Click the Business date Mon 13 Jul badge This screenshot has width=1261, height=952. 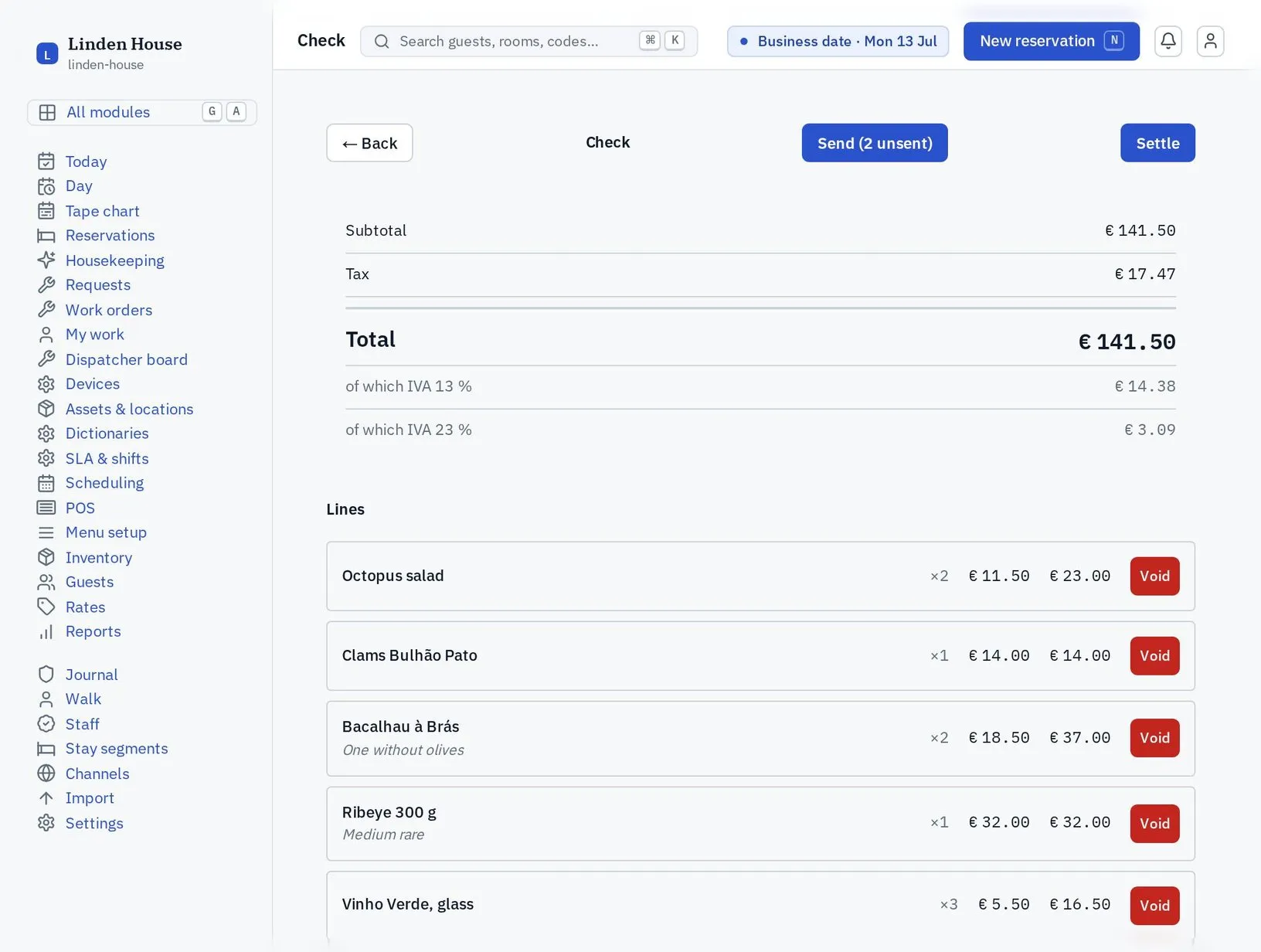pyautogui.click(x=838, y=41)
